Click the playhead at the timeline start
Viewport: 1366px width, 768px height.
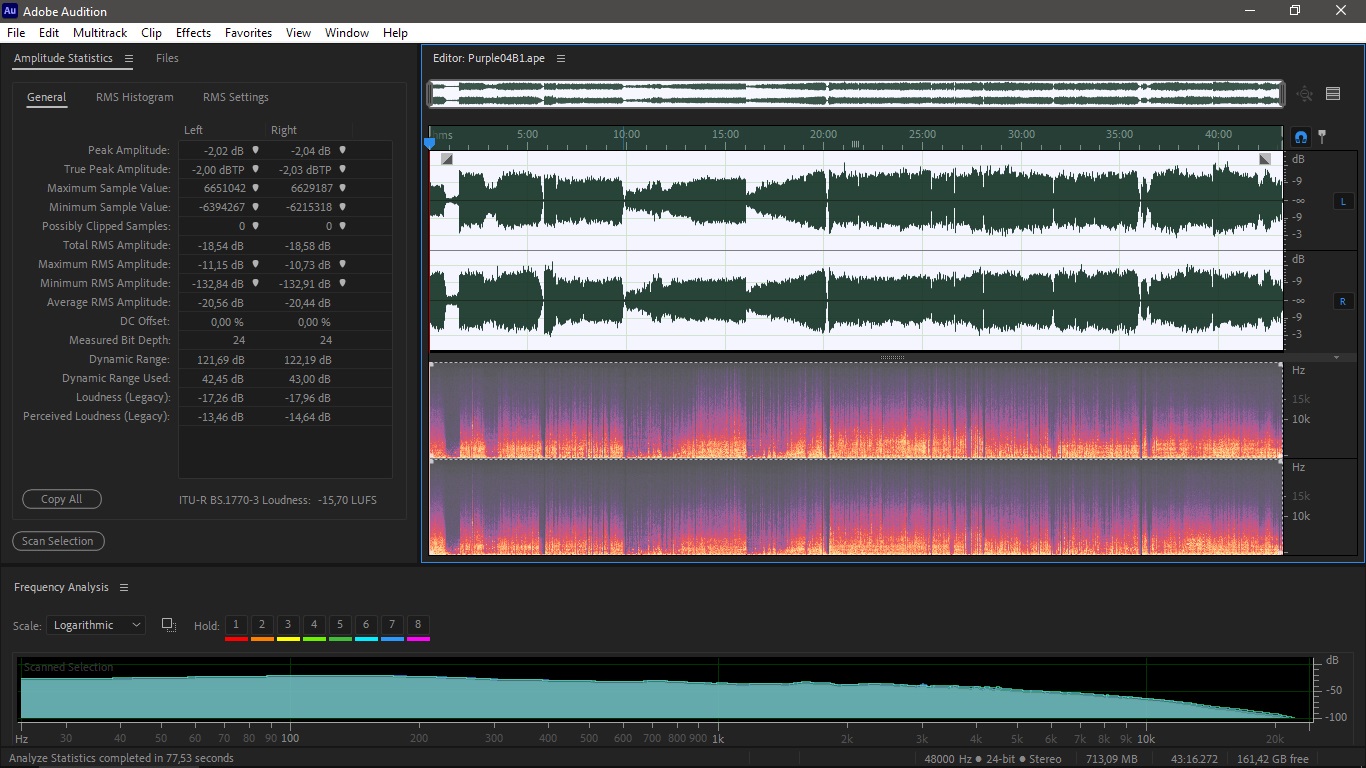pyautogui.click(x=430, y=143)
